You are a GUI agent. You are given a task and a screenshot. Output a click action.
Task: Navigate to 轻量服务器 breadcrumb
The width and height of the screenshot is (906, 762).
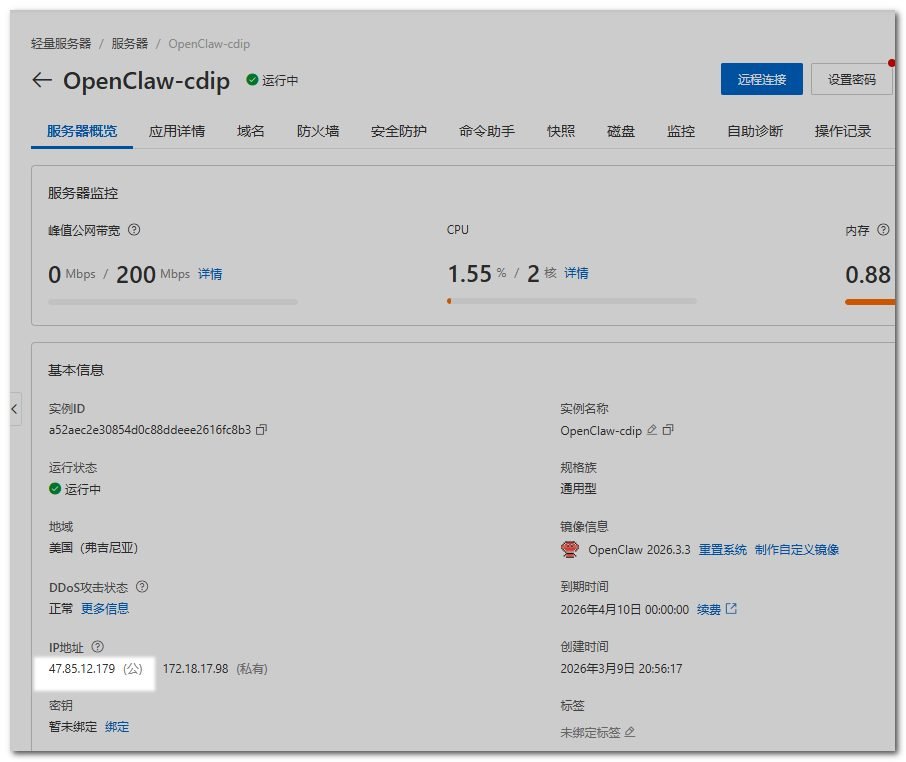(61, 43)
